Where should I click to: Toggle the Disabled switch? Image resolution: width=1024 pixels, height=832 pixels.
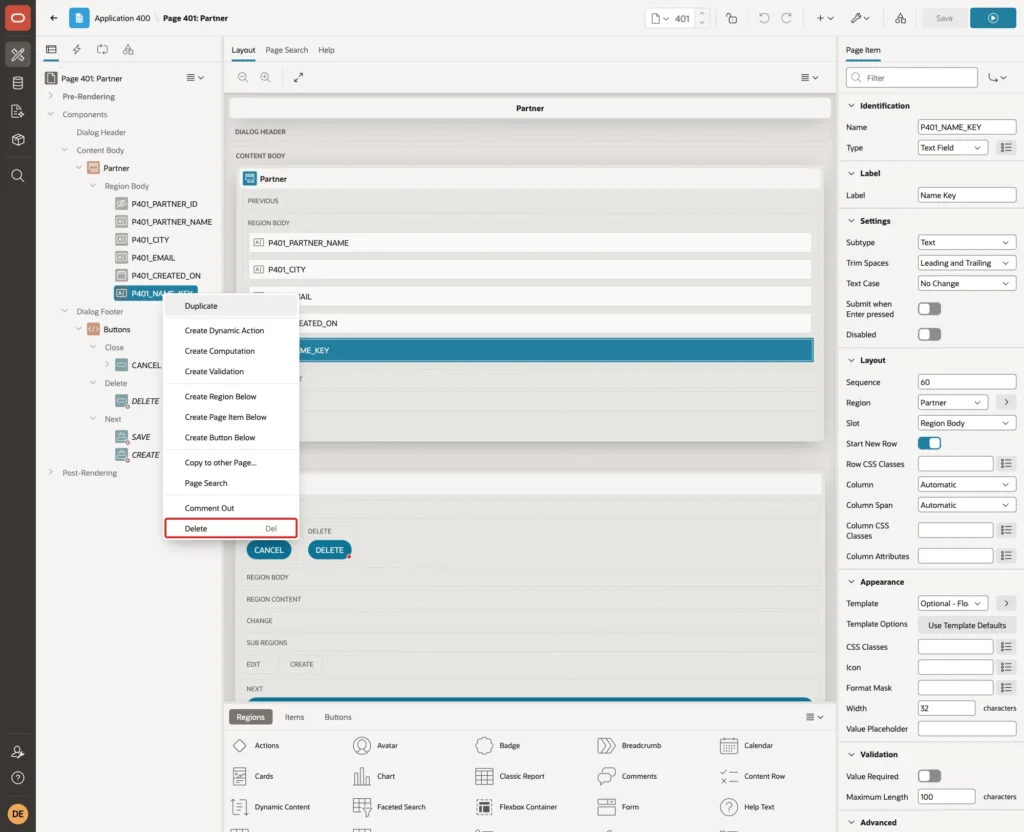pos(929,334)
